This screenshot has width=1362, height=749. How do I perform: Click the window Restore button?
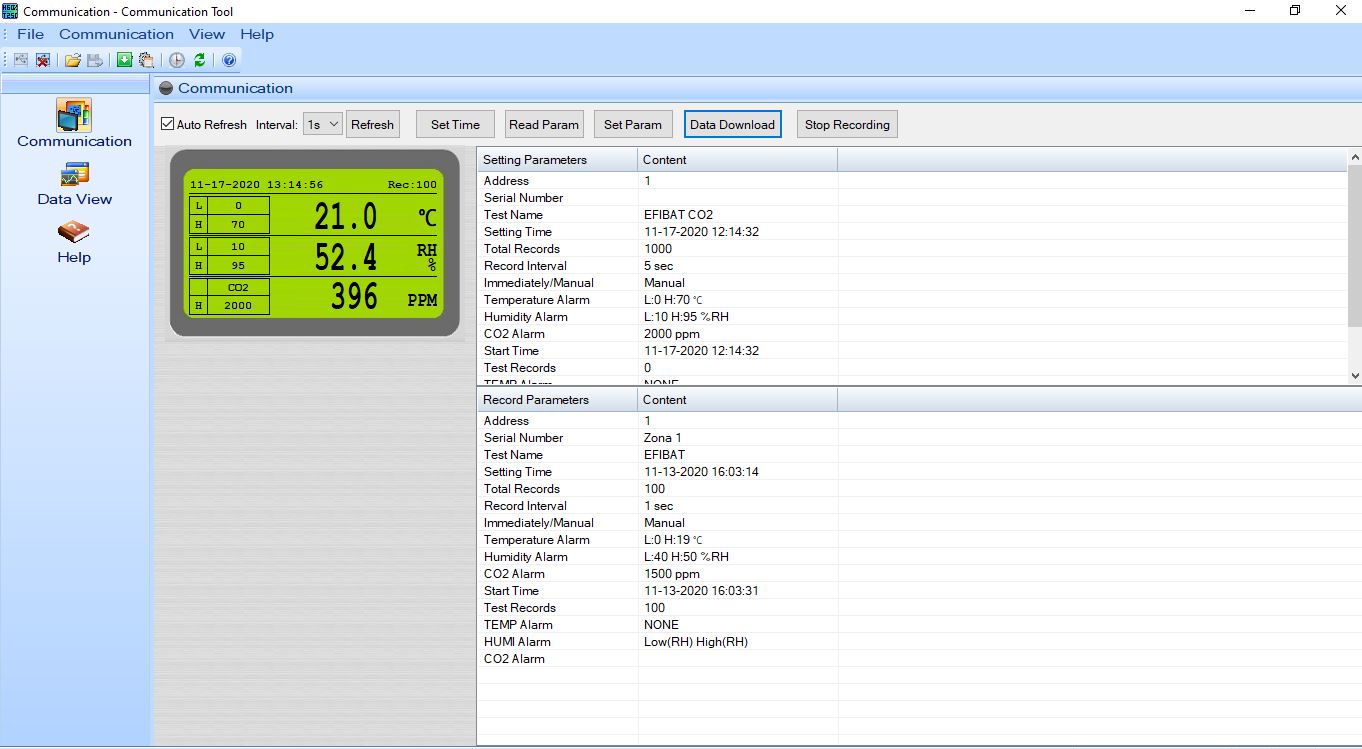[1295, 11]
